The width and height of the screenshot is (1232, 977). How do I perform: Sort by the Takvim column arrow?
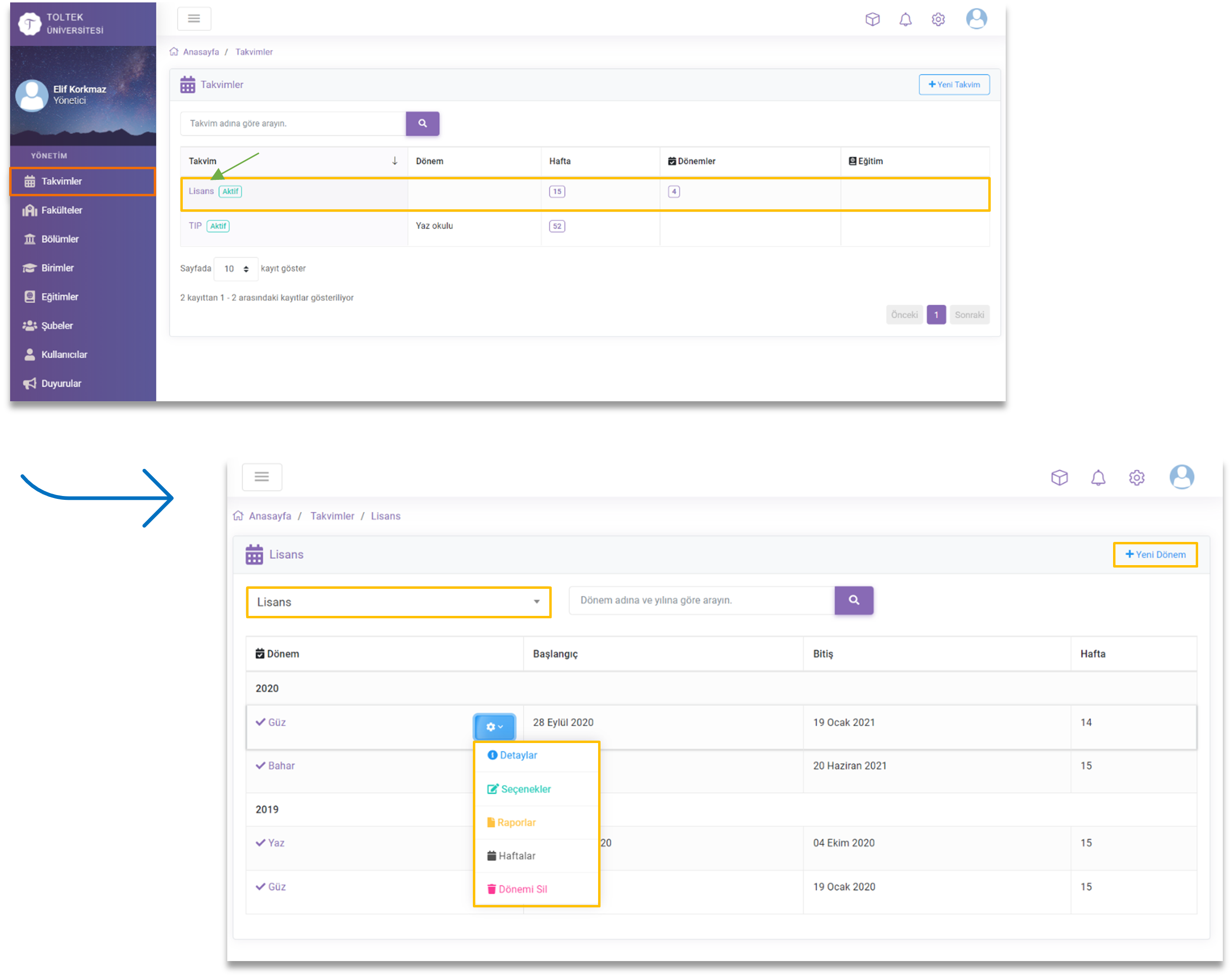(394, 161)
